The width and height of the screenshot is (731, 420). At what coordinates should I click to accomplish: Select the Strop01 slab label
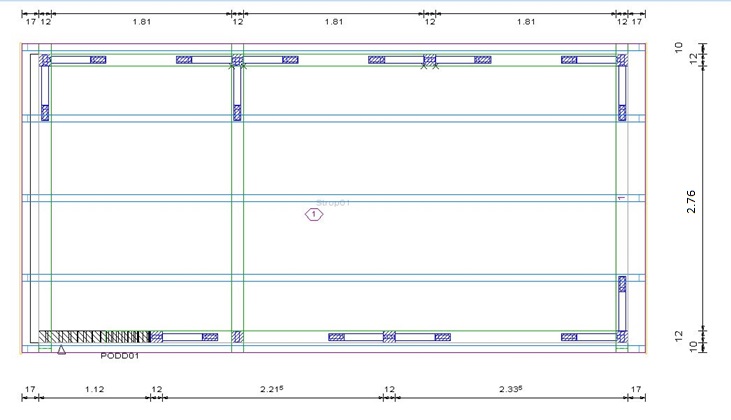pyautogui.click(x=333, y=203)
